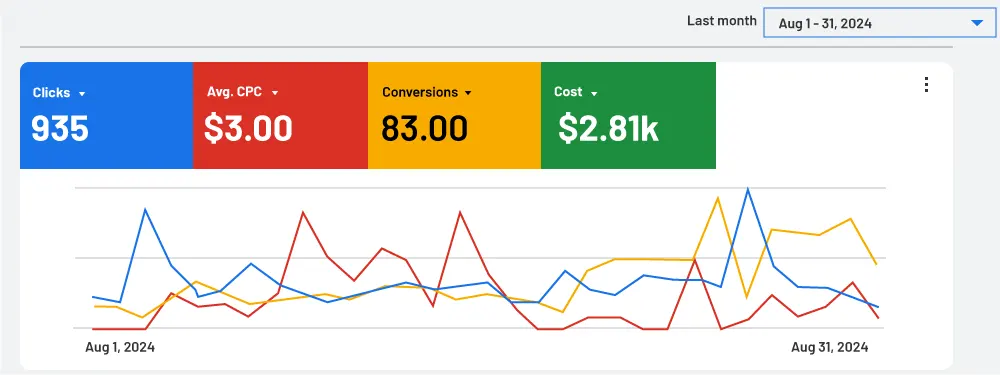Click the $3.00 average CPC value

(x=248, y=128)
